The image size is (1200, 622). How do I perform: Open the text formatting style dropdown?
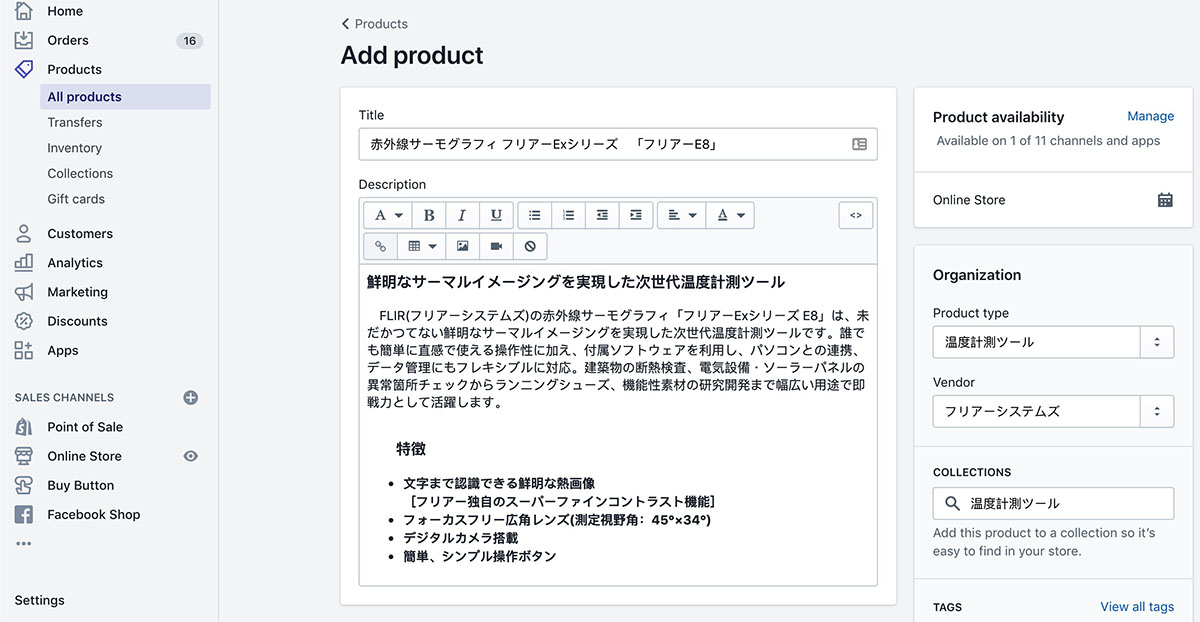click(388, 215)
